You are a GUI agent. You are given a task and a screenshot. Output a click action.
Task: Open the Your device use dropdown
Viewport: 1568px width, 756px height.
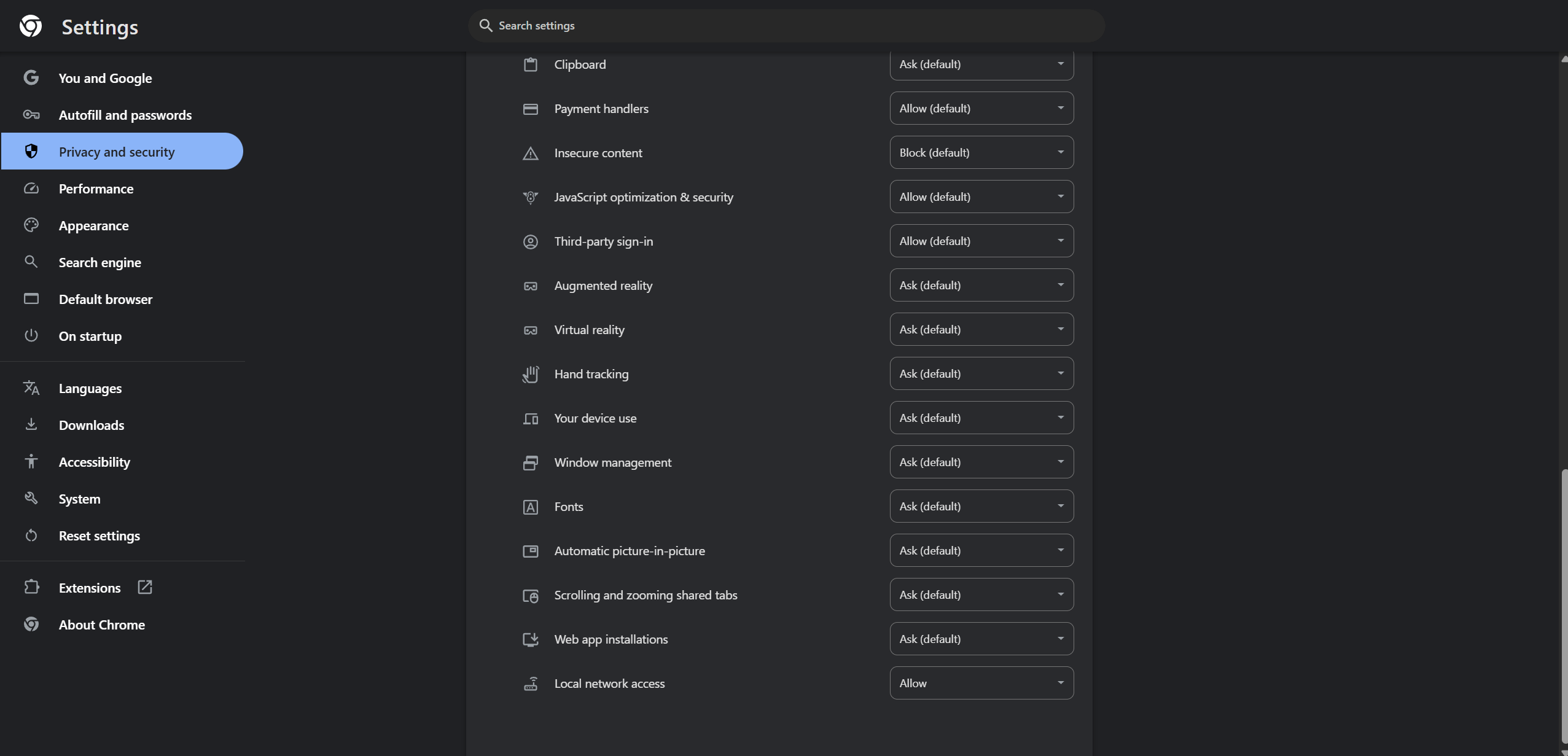(x=981, y=418)
